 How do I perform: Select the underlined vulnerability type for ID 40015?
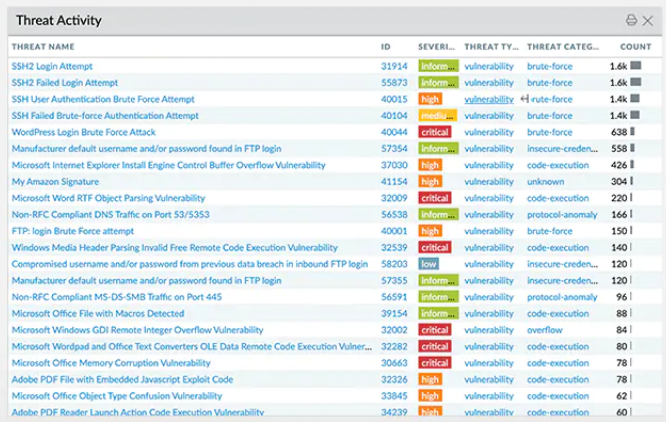click(x=489, y=99)
